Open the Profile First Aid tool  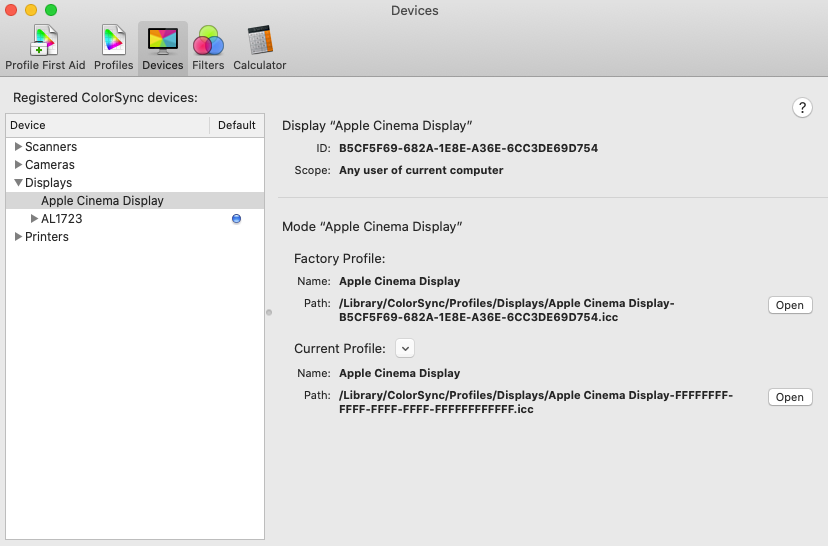(45, 48)
